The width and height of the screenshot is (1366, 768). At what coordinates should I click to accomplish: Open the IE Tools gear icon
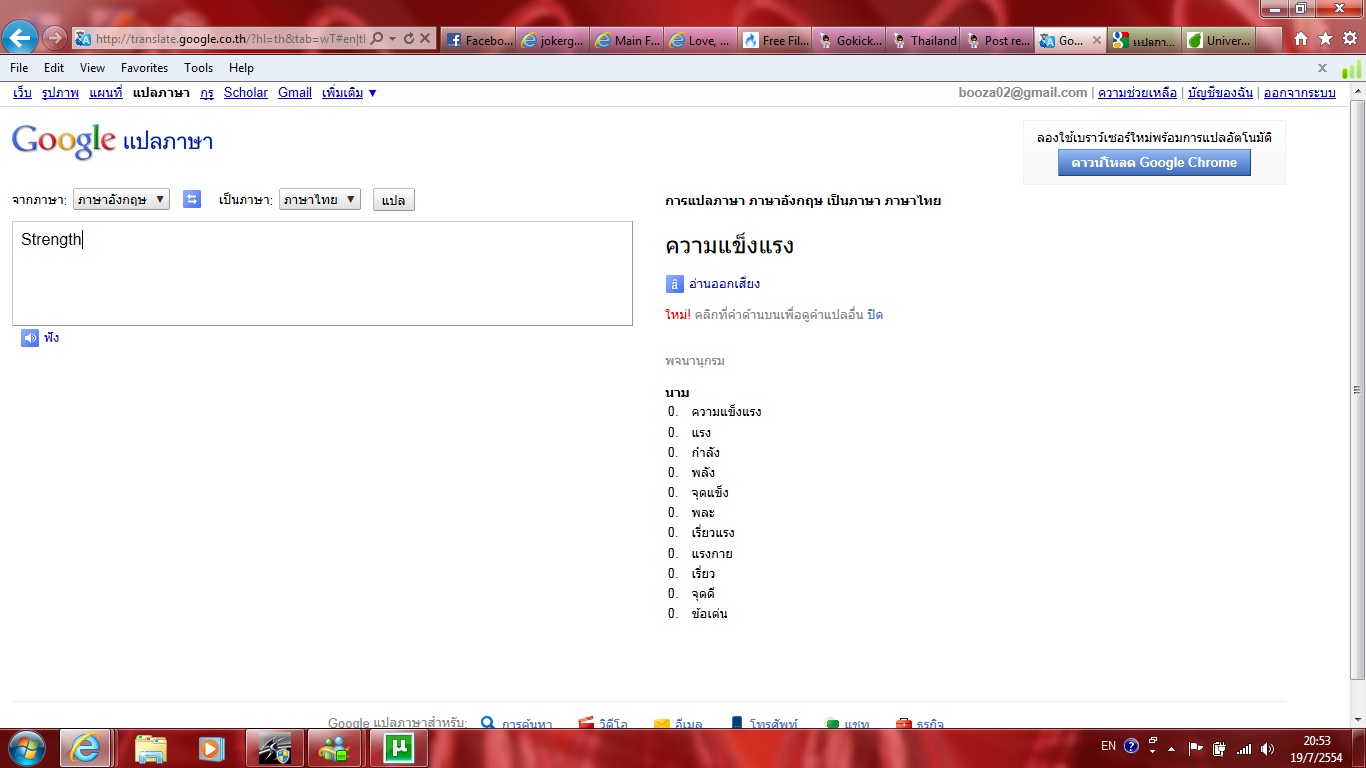pos(1349,39)
